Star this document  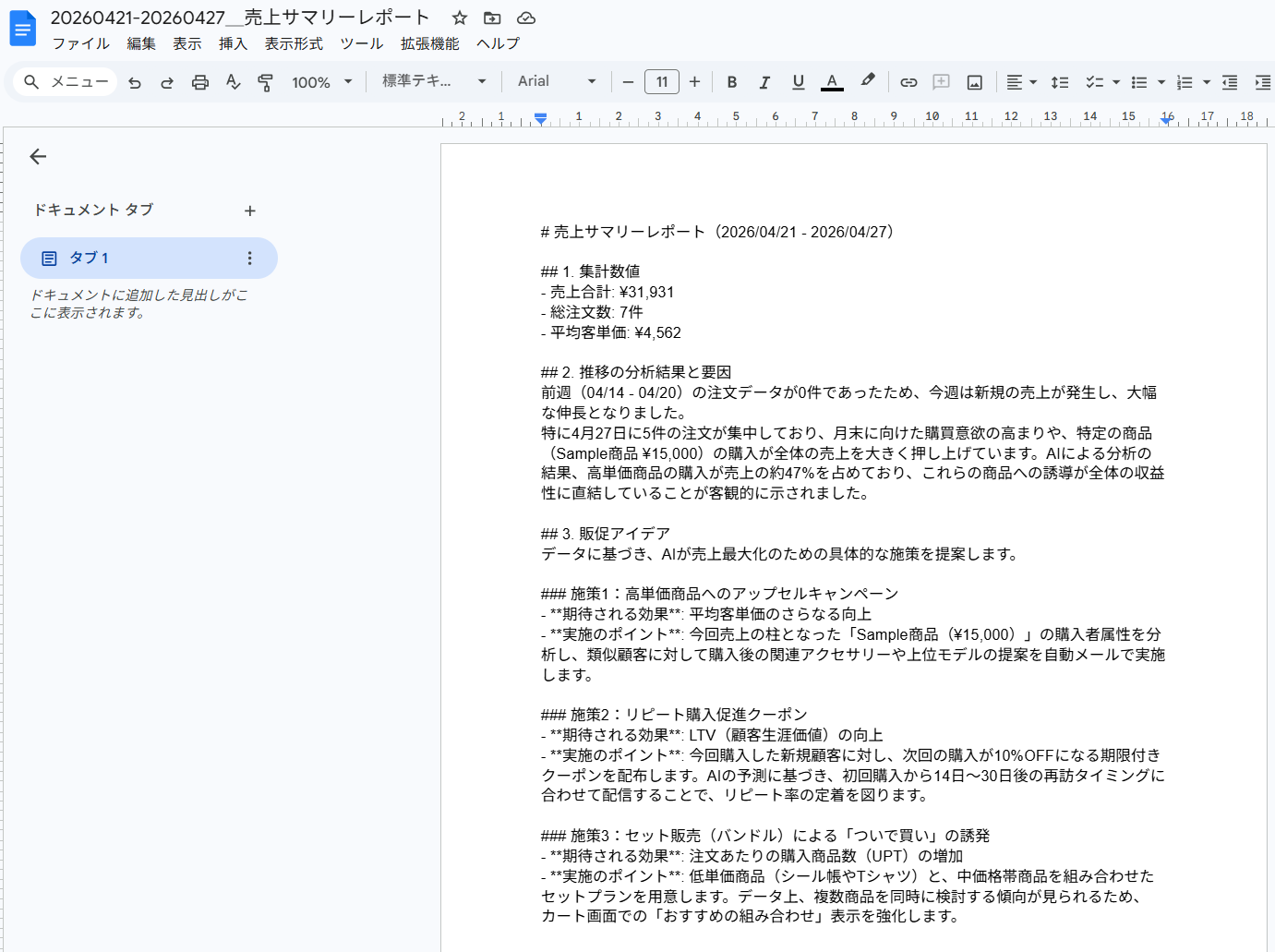point(460,18)
